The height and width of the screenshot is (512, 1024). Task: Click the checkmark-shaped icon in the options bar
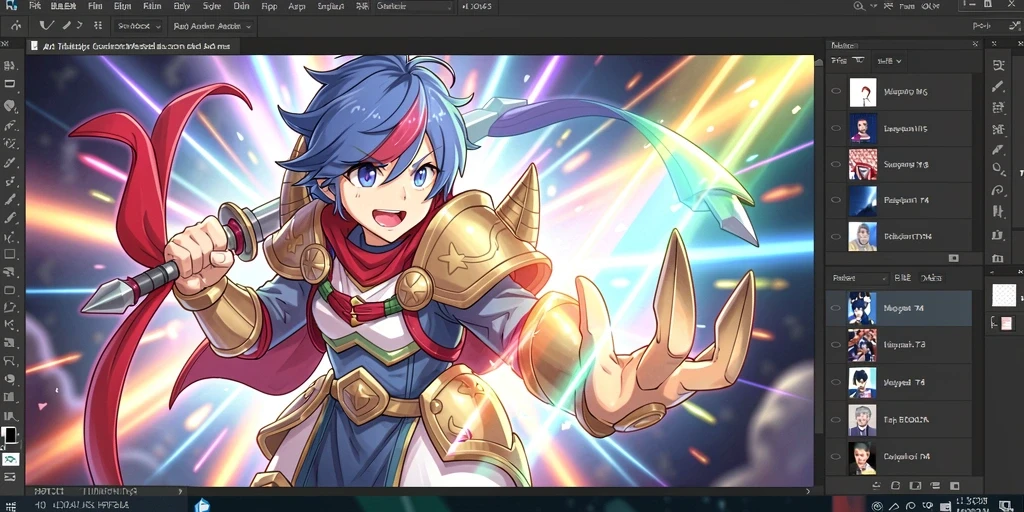[x=46, y=26]
